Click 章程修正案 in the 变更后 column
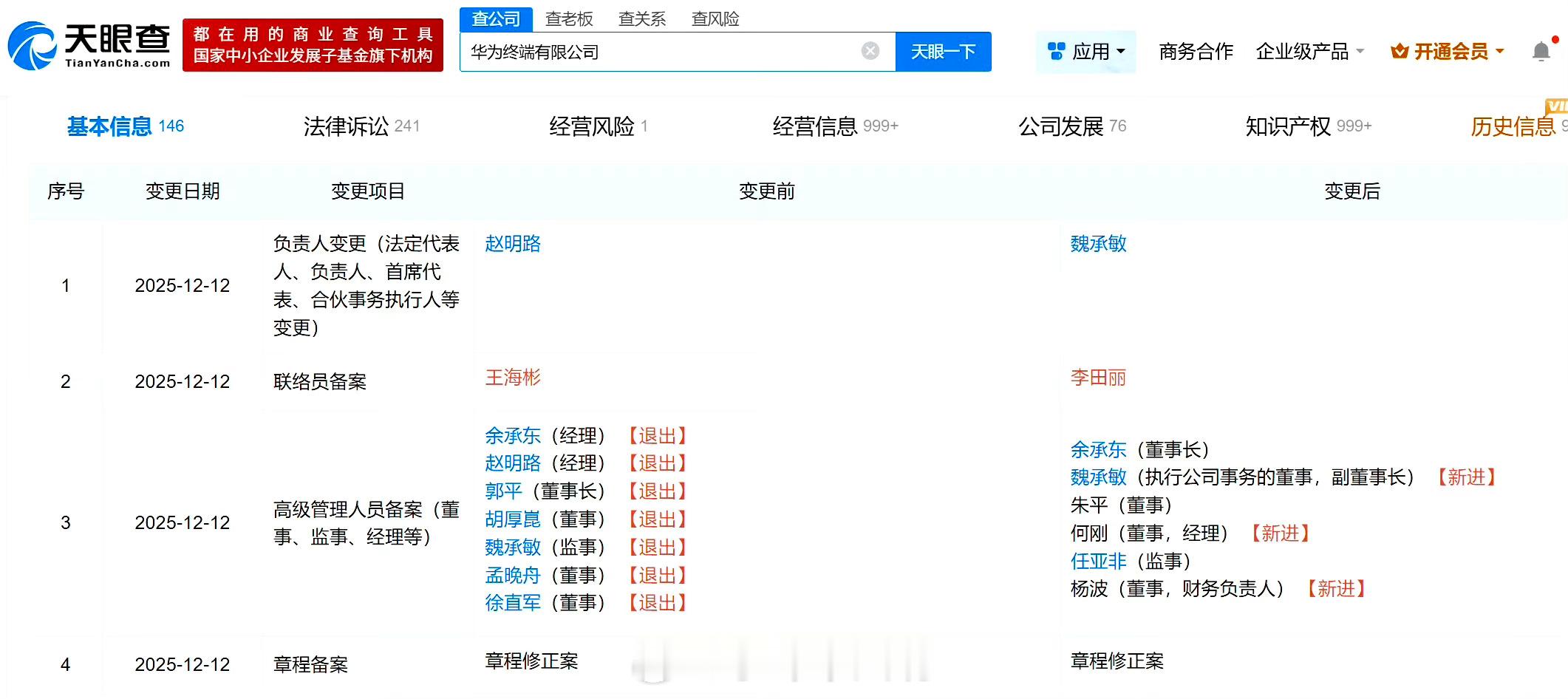Screen dimensions: 1568x699 [x=1117, y=661]
